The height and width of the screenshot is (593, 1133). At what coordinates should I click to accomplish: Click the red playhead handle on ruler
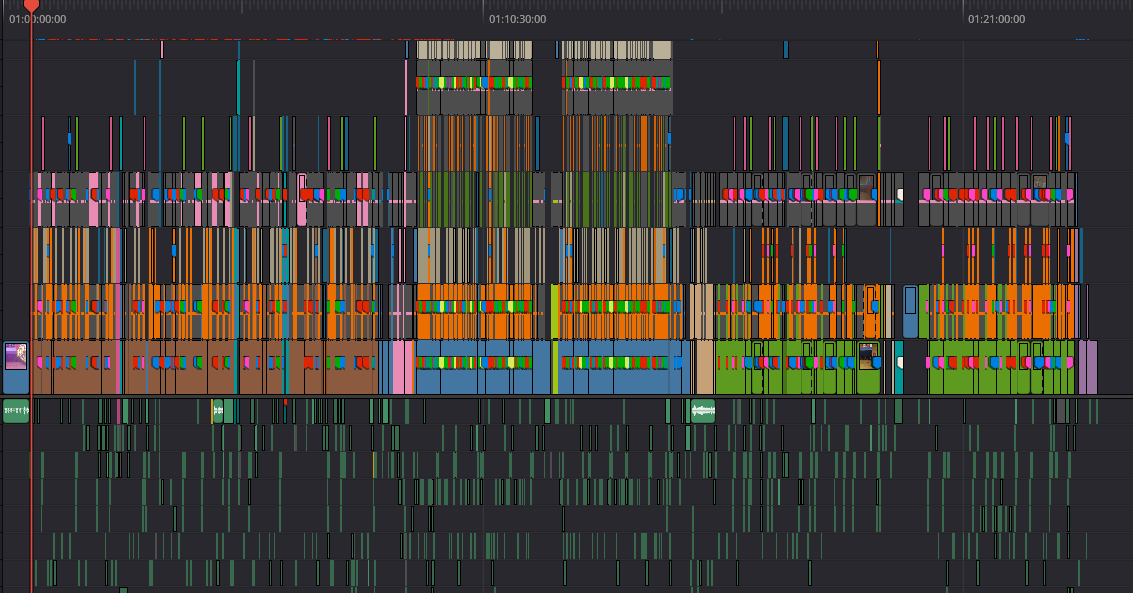[x=31, y=6]
